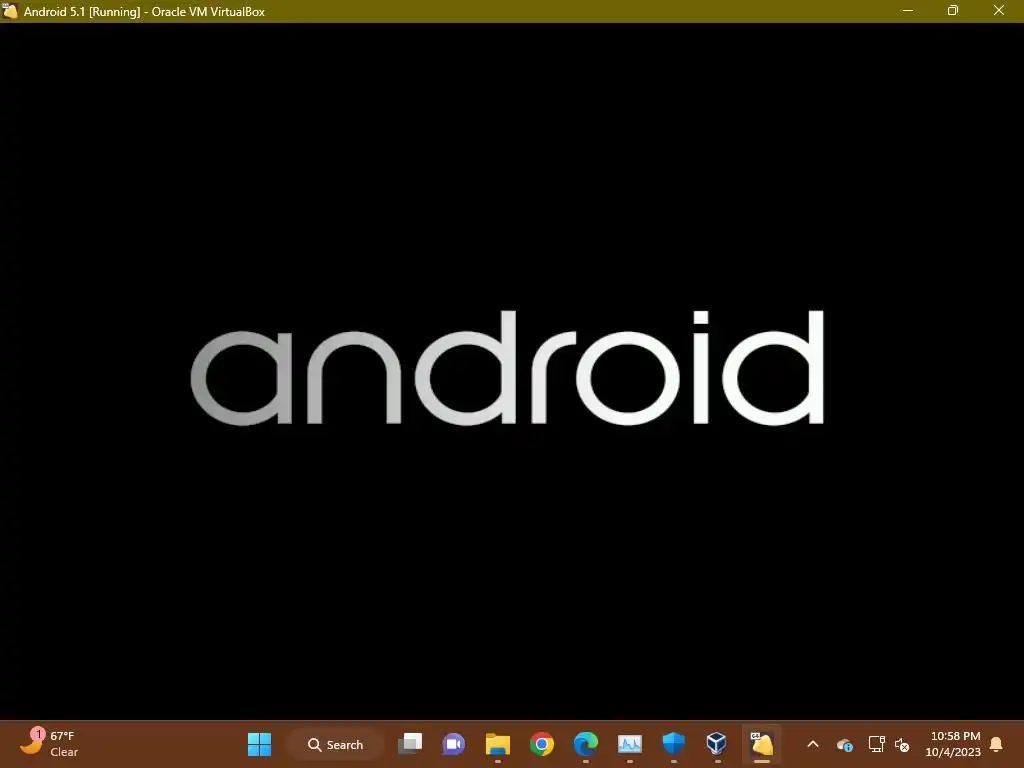Open Microsoft Edge from taskbar
The height and width of the screenshot is (768, 1024).
[x=585, y=744]
